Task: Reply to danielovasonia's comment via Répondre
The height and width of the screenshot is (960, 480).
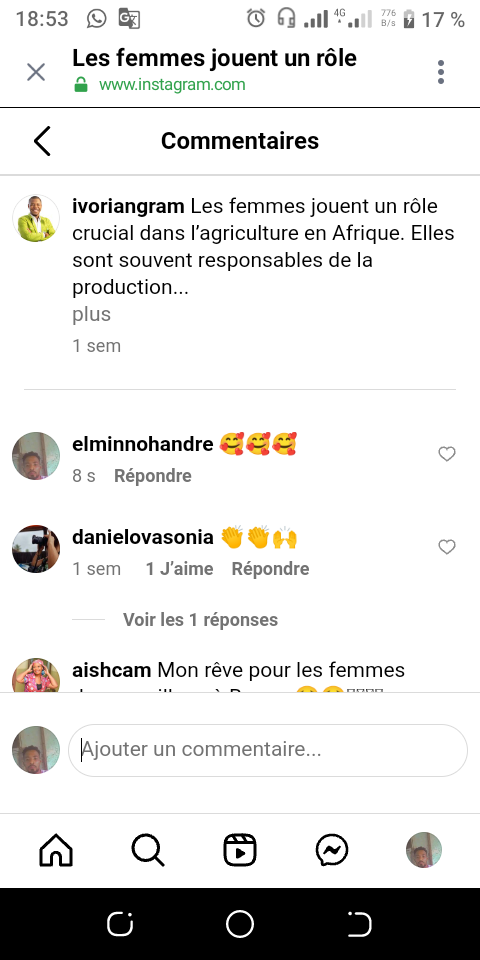Action: pyautogui.click(x=270, y=569)
